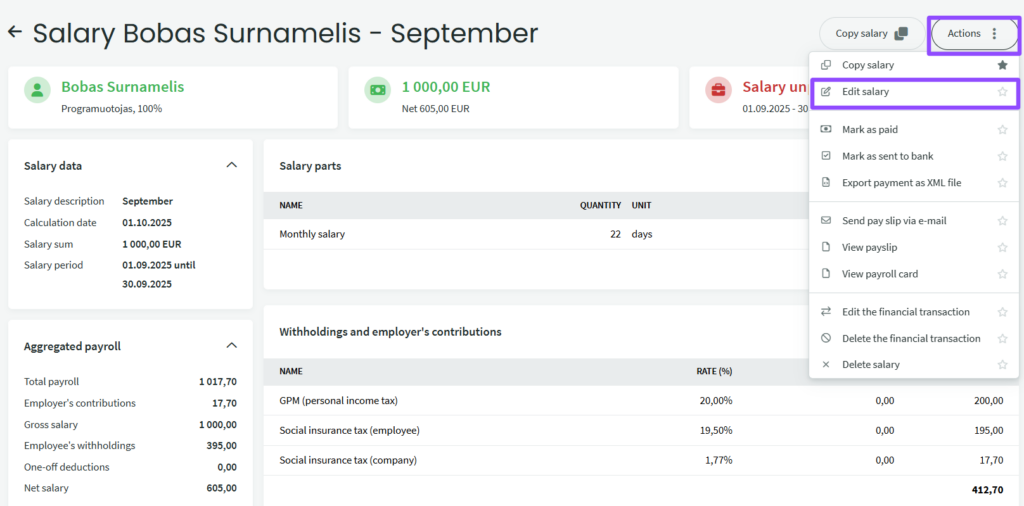Click the Delete salary X icon
Viewport: 1024px width, 506px height.
pos(826,365)
